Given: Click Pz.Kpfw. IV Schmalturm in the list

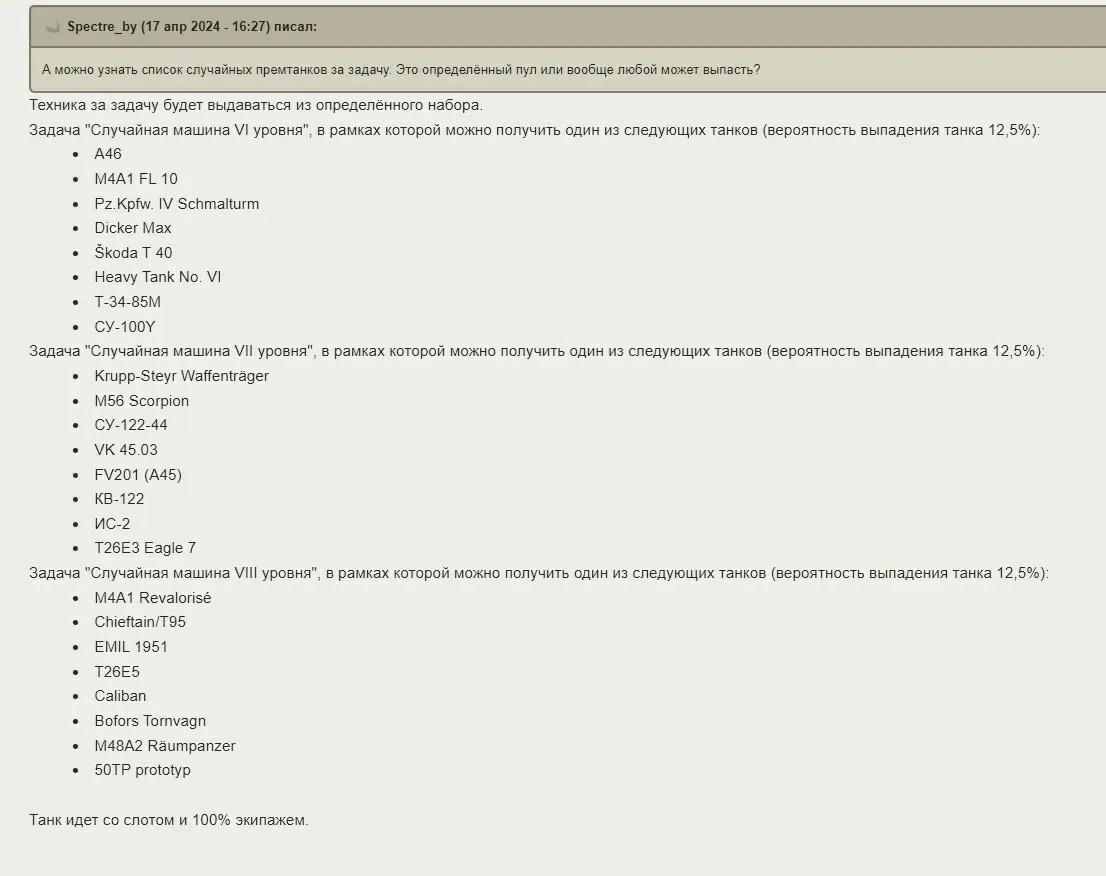Looking at the screenshot, I should click(x=177, y=204).
